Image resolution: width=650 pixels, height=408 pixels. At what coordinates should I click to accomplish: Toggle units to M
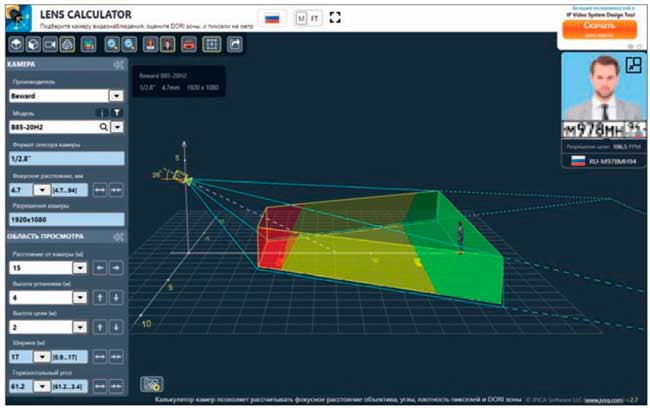tap(301, 18)
